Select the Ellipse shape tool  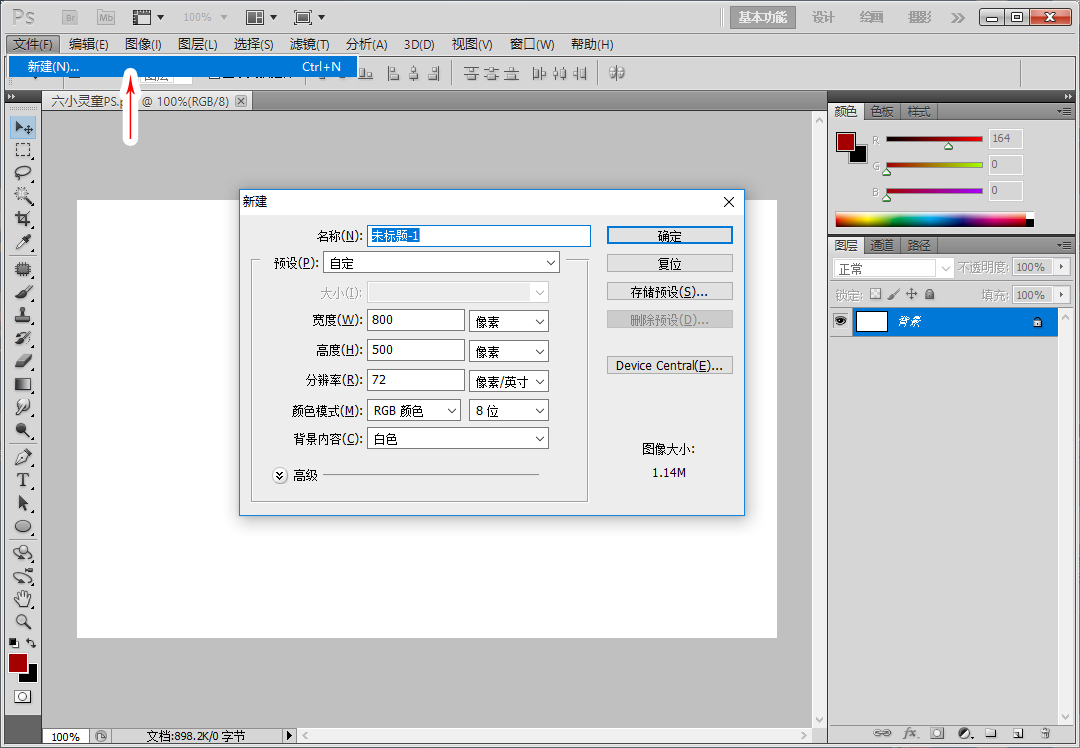(23, 526)
